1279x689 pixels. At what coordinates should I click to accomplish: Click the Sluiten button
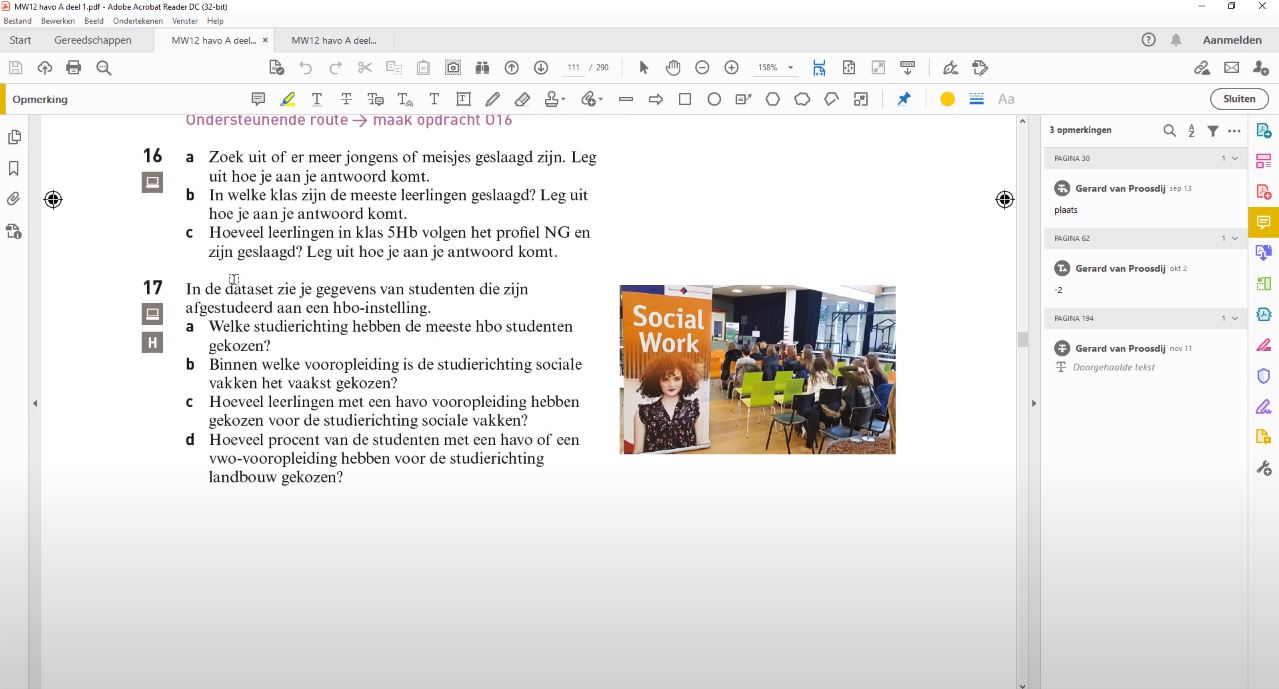coord(1239,99)
